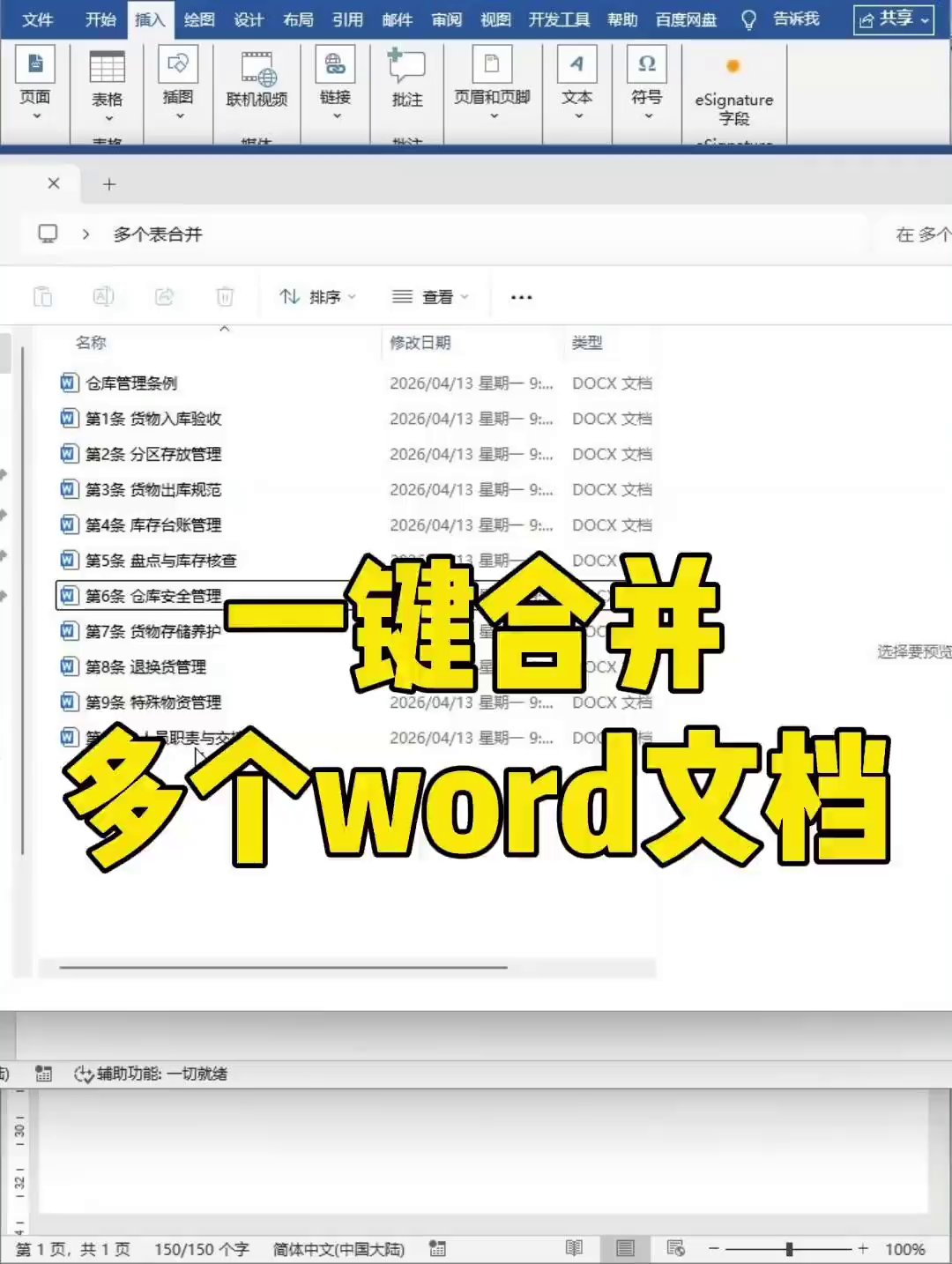This screenshot has width=952, height=1264.
Task: Switch to the 设计 Design tab
Action: click(x=249, y=19)
